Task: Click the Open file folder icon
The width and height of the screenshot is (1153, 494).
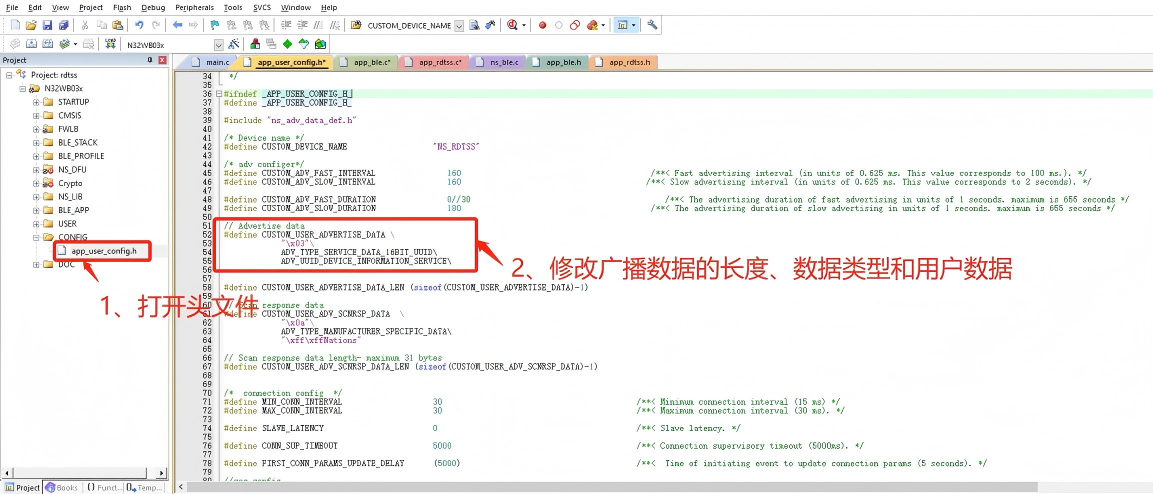Action: pos(31,25)
